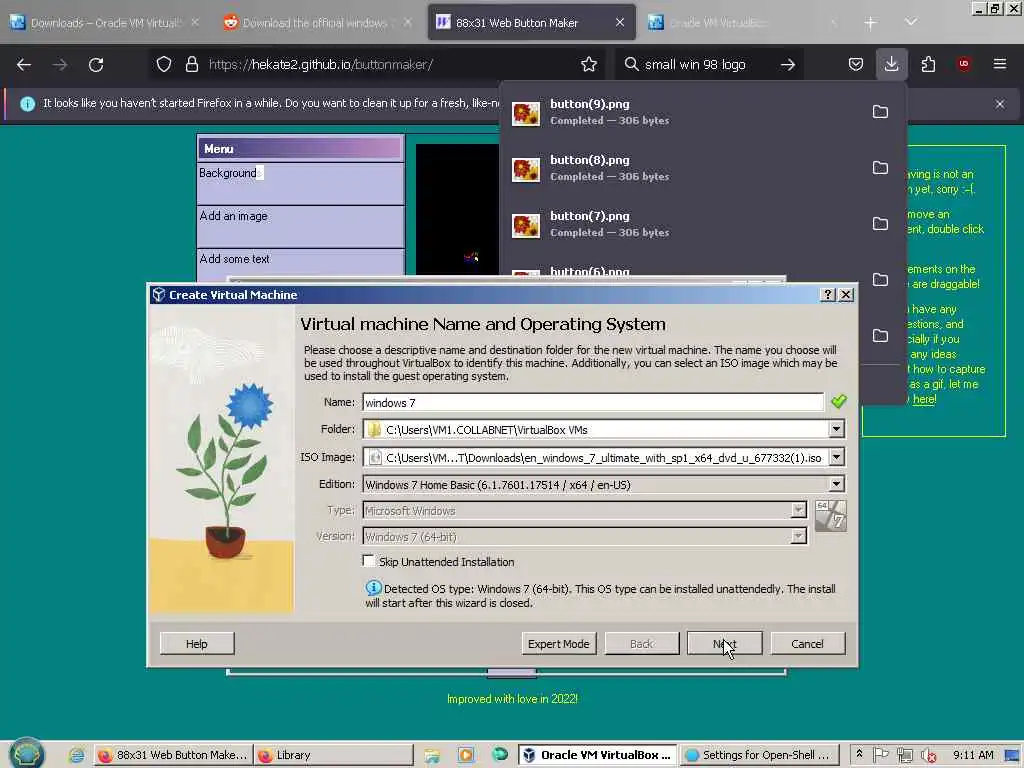Open Add some text menu item
The width and height of the screenshot is (1024, 768).
[300, 262]
